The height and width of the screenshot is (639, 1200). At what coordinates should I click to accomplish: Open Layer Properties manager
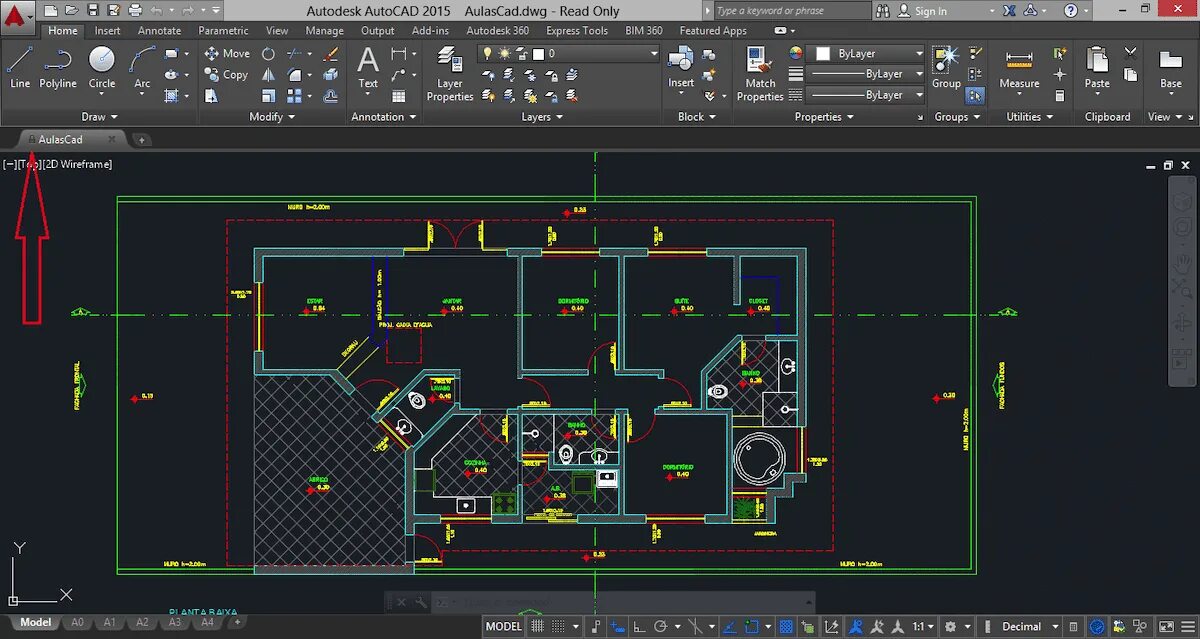pos(450,74)
